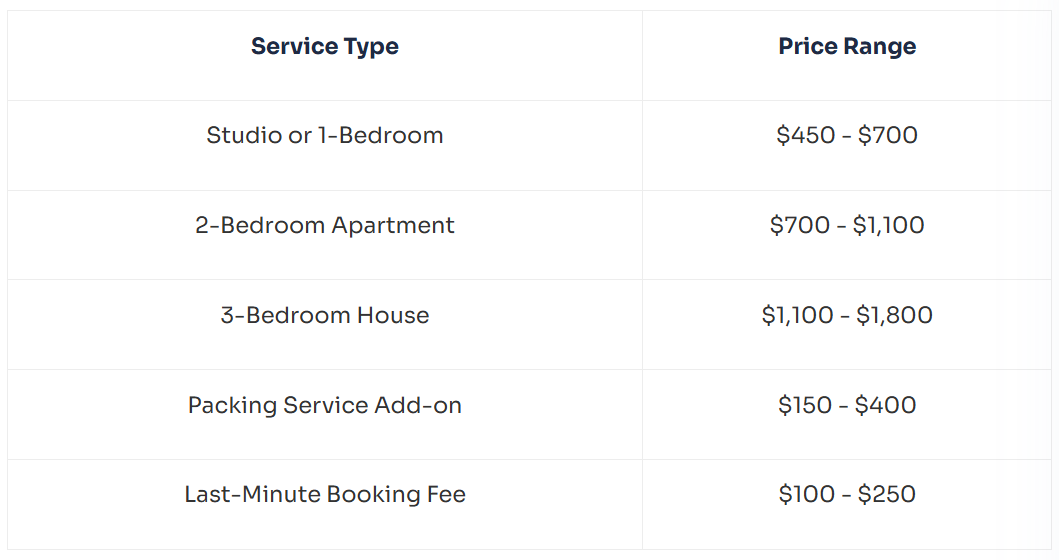Image resolution: width=1059 pixels, height=560 pixels.
Task: Click the $1,100 - $1,800 price range
Action: click(847, 315)
